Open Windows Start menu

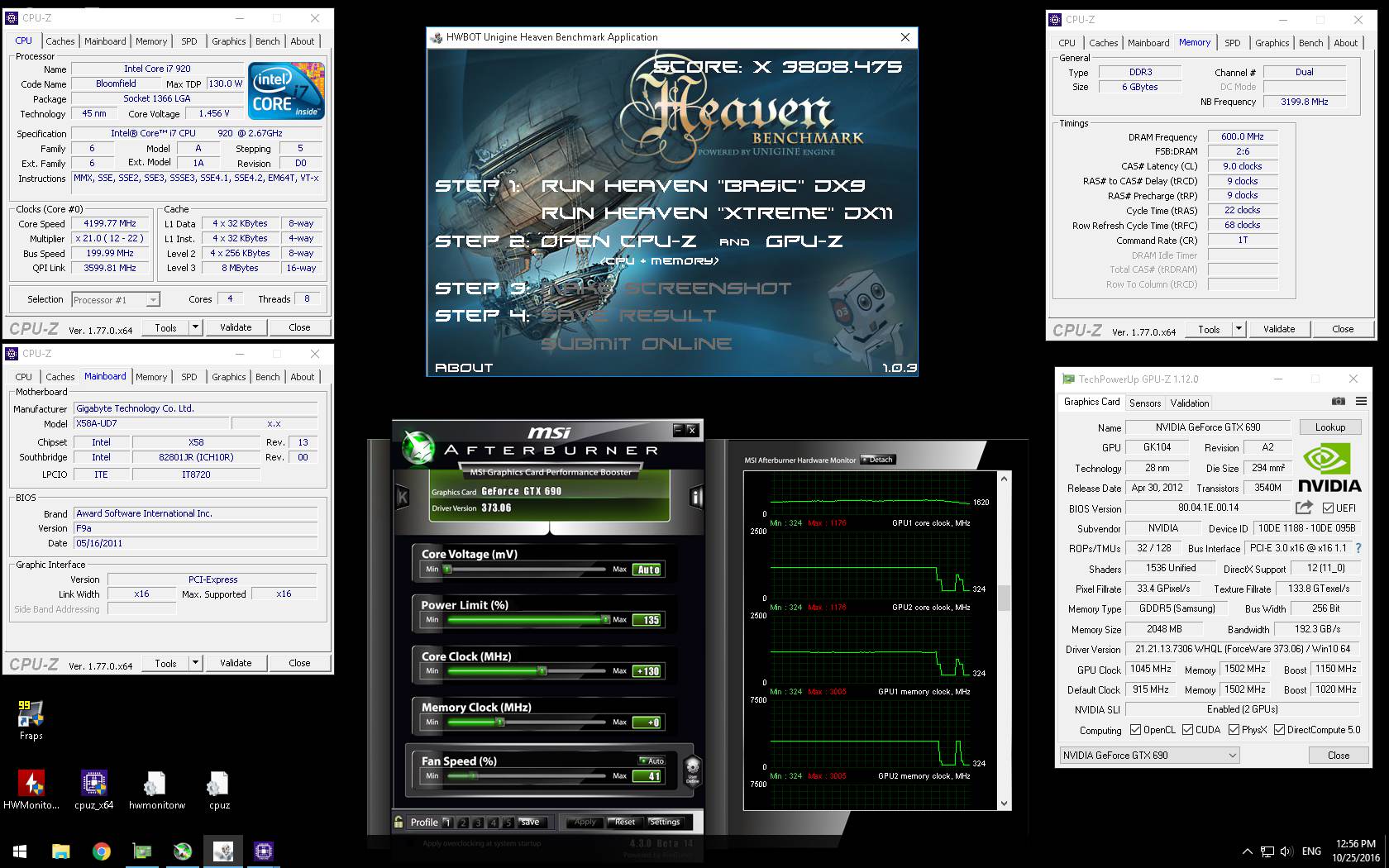point(20,851)
